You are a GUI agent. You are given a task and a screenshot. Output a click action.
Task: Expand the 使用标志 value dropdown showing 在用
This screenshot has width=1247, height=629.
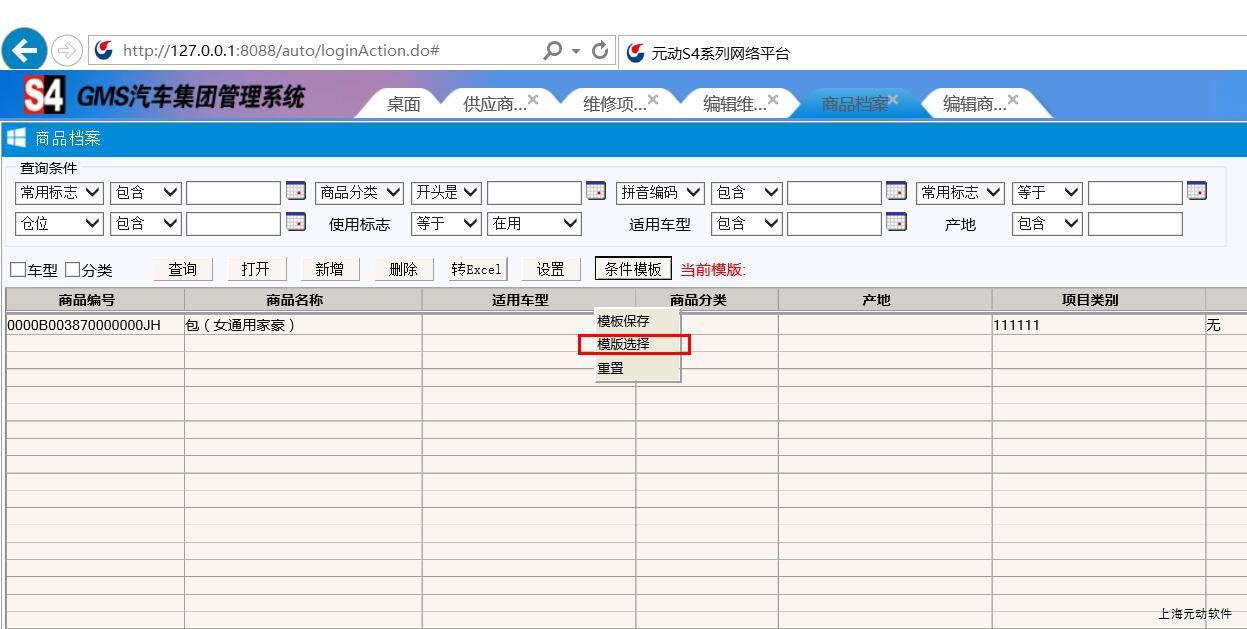tap(534, 224)
